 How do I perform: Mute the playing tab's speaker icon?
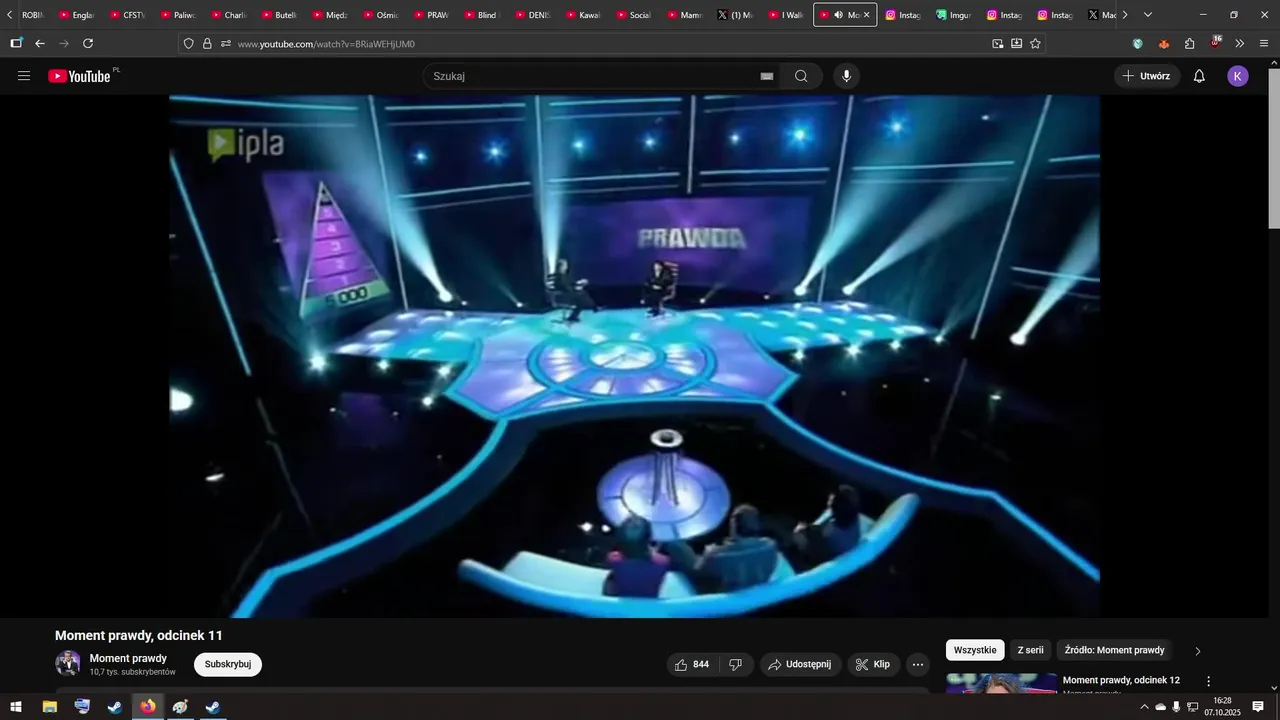pos(838,15)
